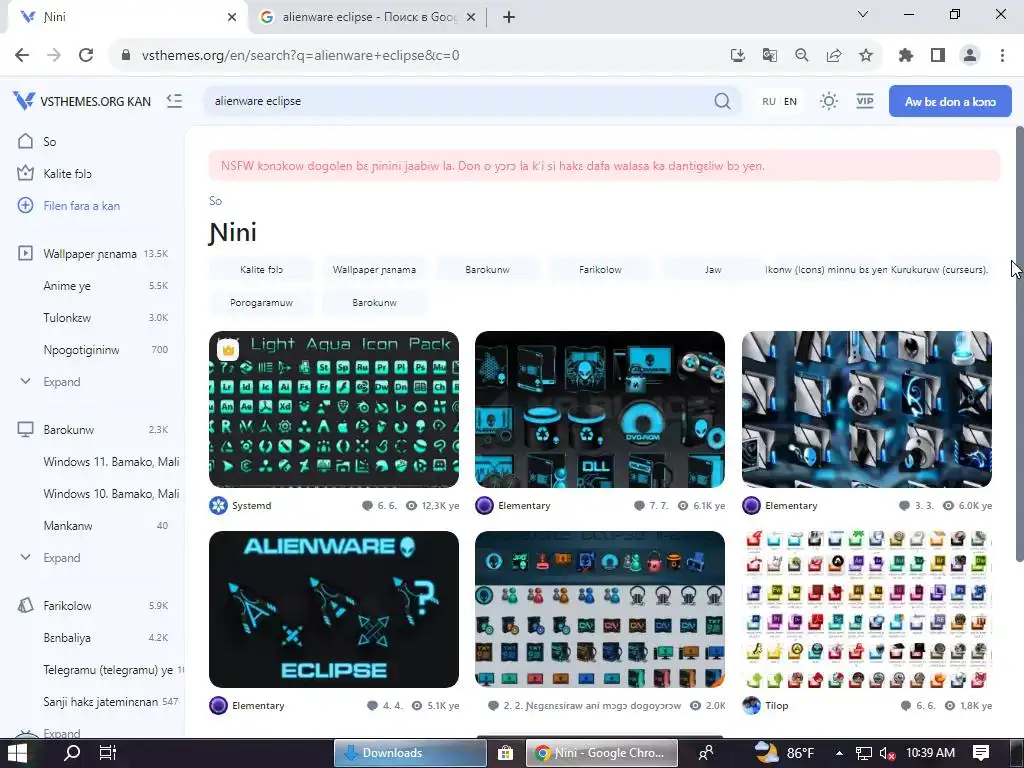
Task: Open the Windows Start menu
Action: point(17,753)
